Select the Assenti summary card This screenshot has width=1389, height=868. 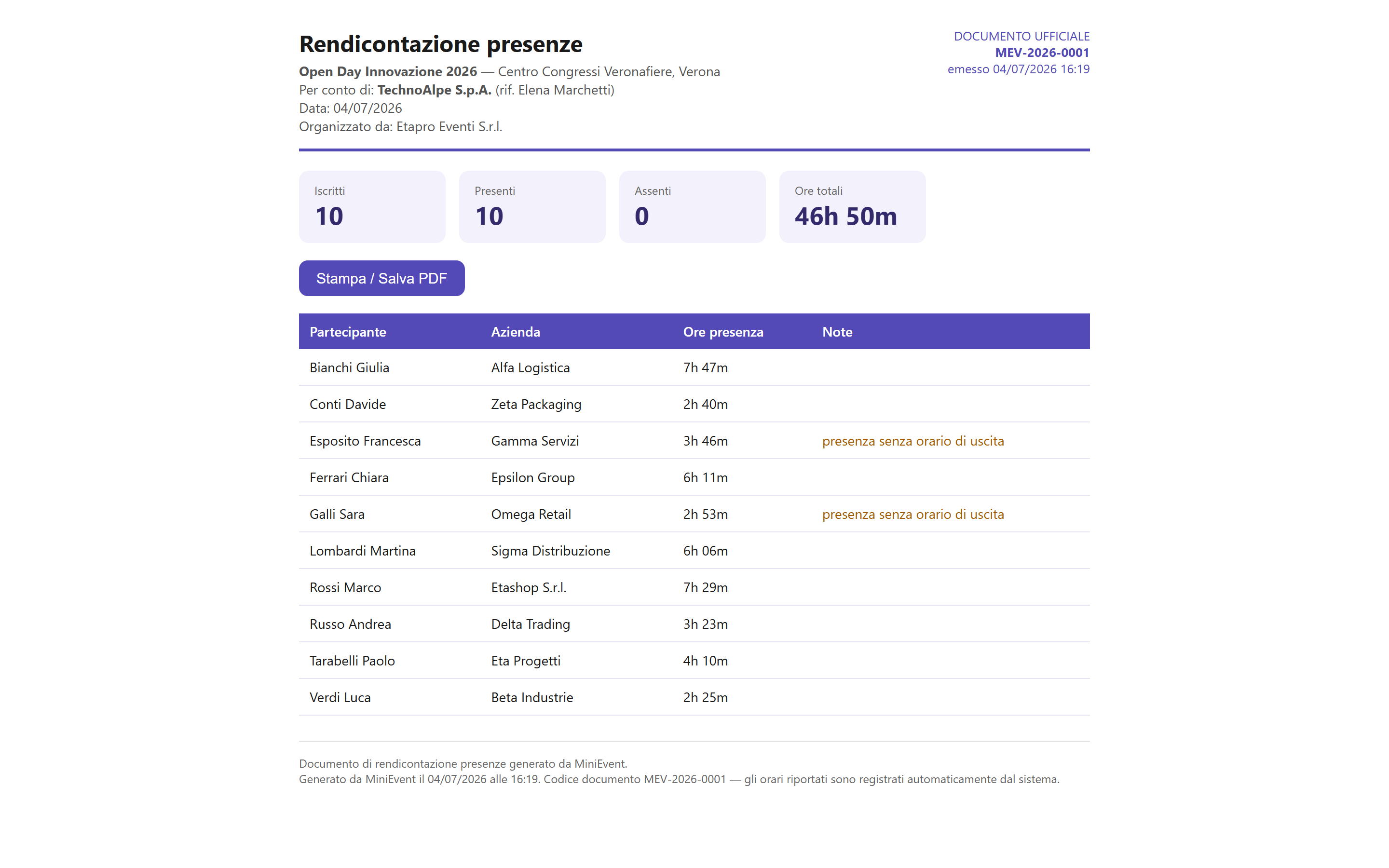point(692,207)
